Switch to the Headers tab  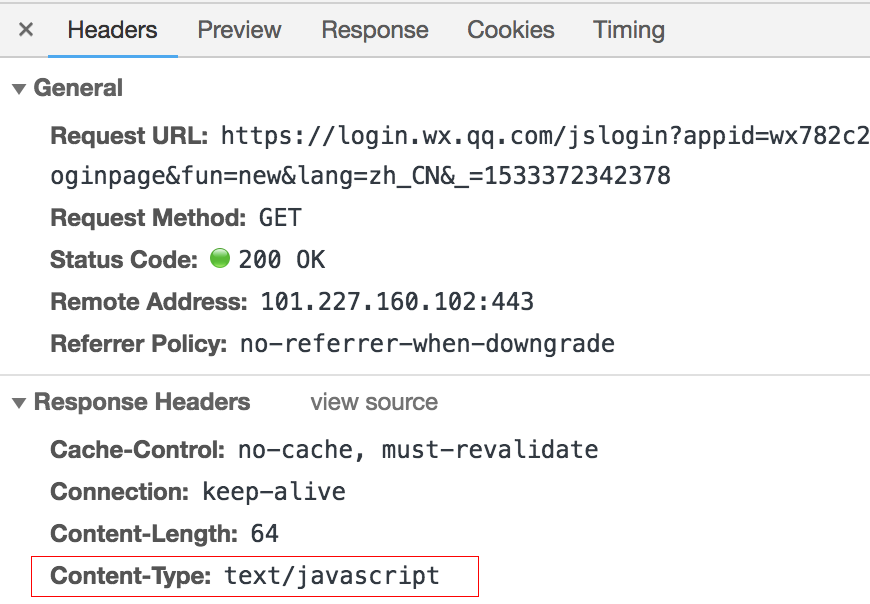pyautogui.click(x=112, y=30)
